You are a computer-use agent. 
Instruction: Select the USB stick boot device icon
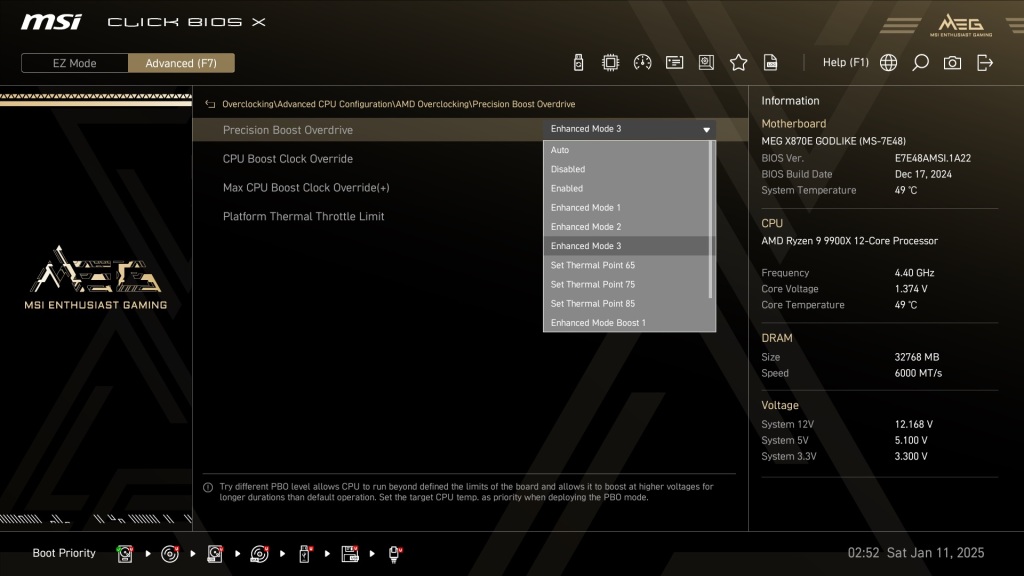click(304, 554)
